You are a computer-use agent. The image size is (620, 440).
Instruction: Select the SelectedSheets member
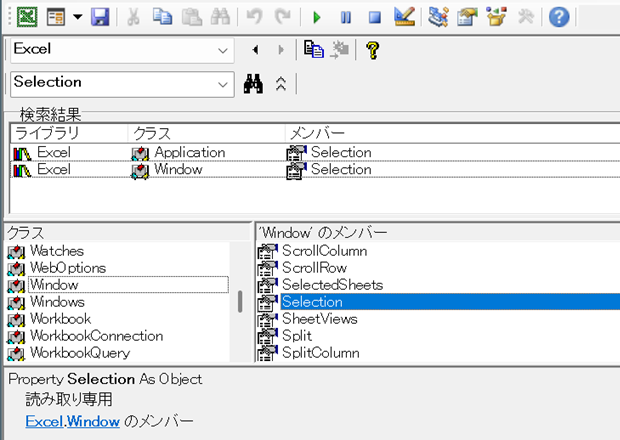[x=333, y=285]
